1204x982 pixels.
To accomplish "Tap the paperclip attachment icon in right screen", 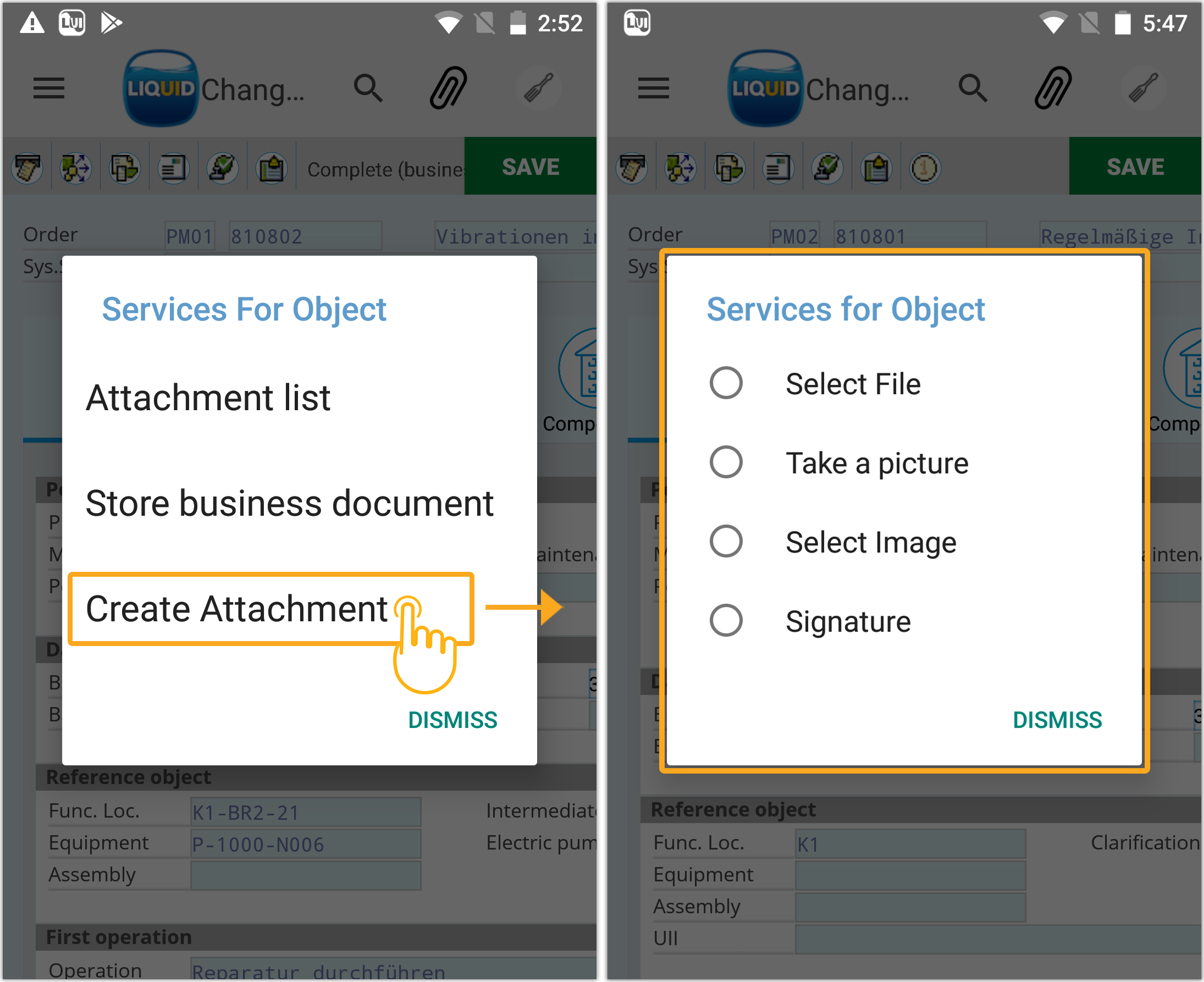I will click(1053, 87).
